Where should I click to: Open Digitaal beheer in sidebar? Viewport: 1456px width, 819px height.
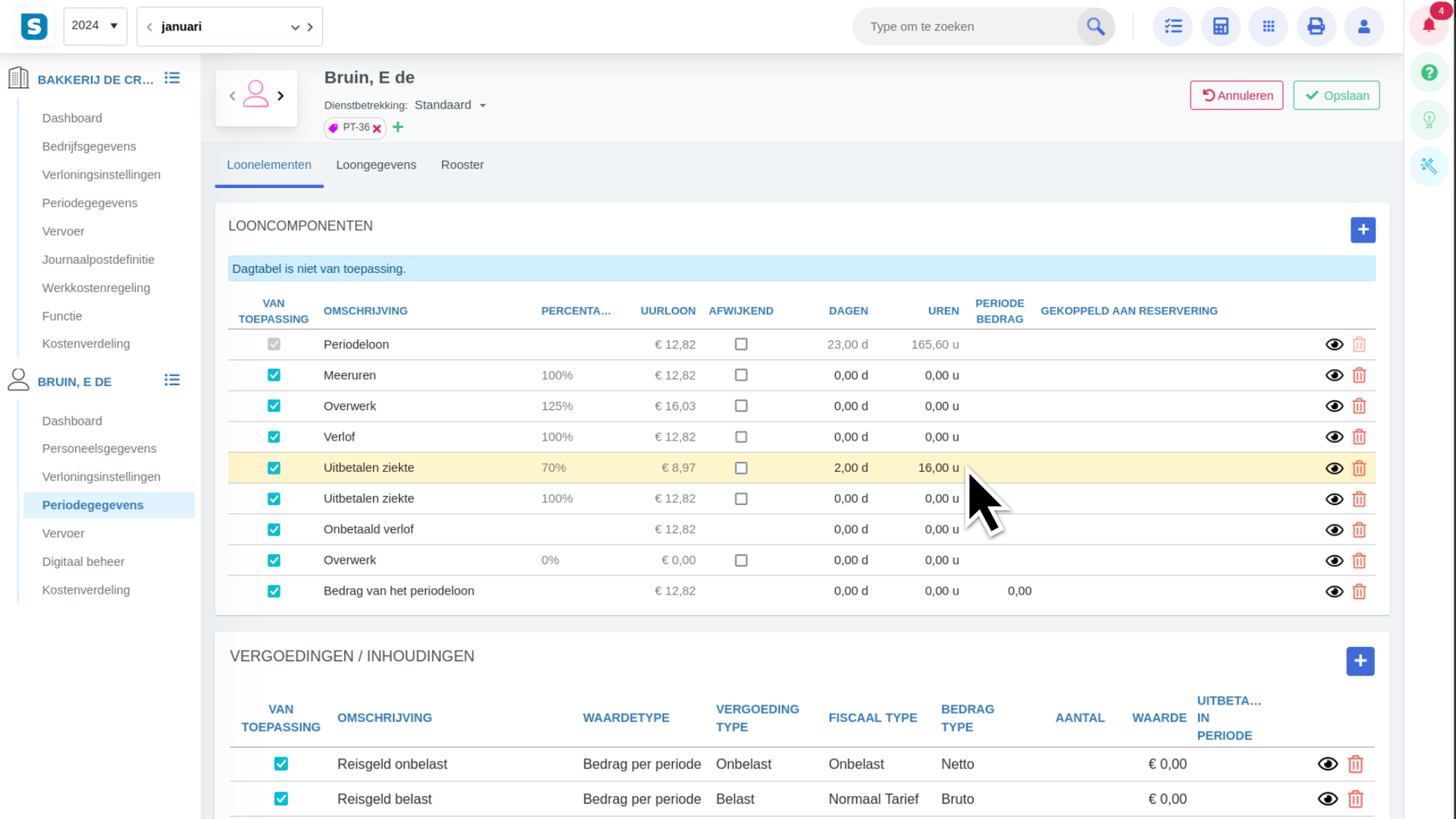point(83,561)
